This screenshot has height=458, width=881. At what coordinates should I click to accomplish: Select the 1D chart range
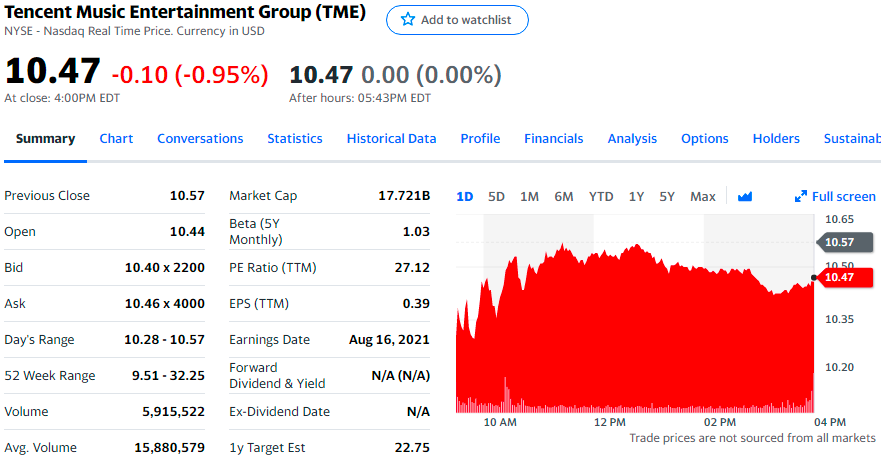[x=465, y=197]
